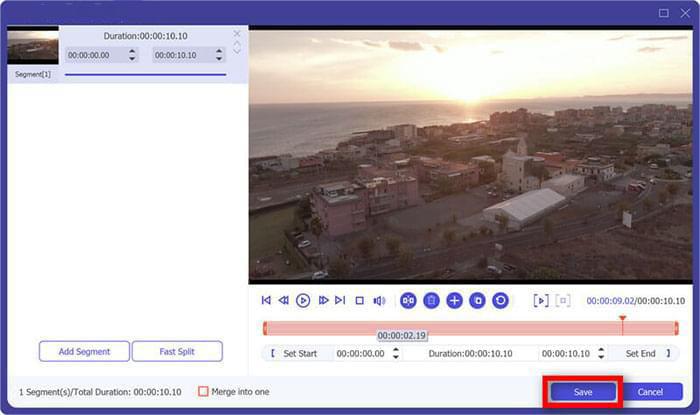Jump to the end of the video
Screen dimensions: 700x415
pyautogui.click(x=340, y=300)
